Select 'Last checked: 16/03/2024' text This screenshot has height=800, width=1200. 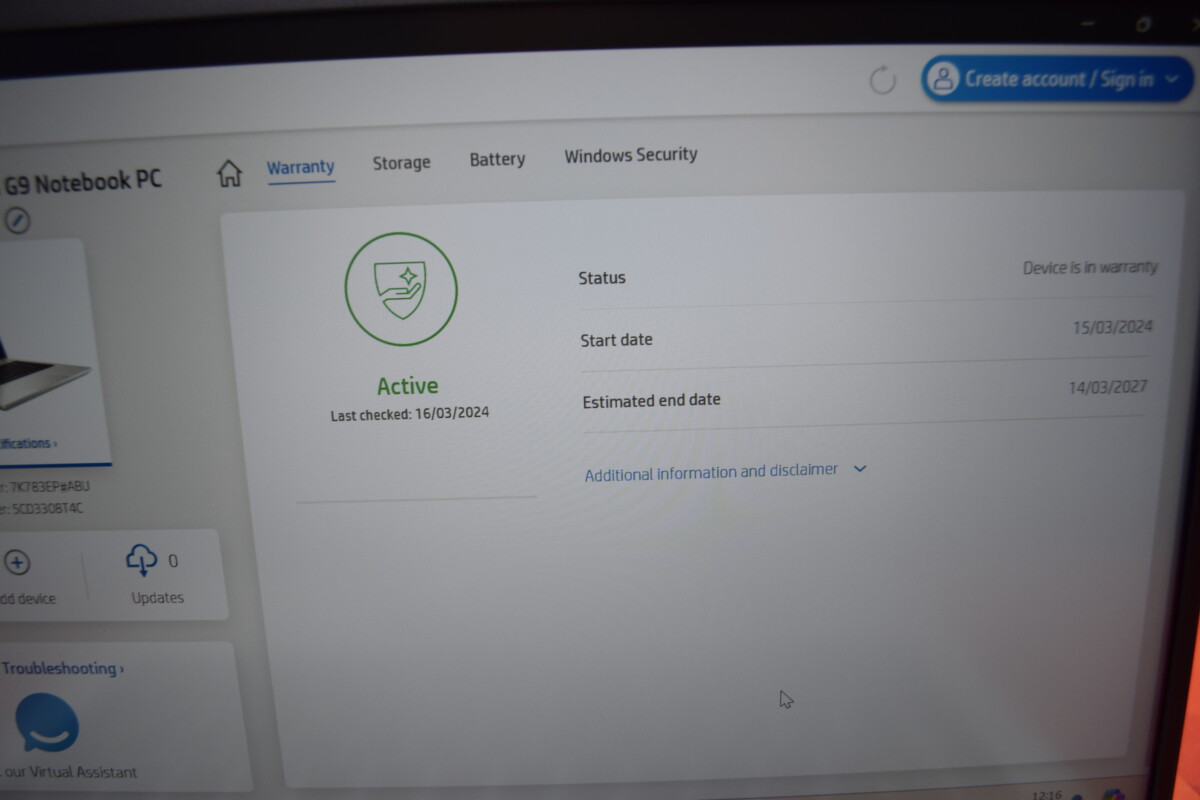coord(410,413)
